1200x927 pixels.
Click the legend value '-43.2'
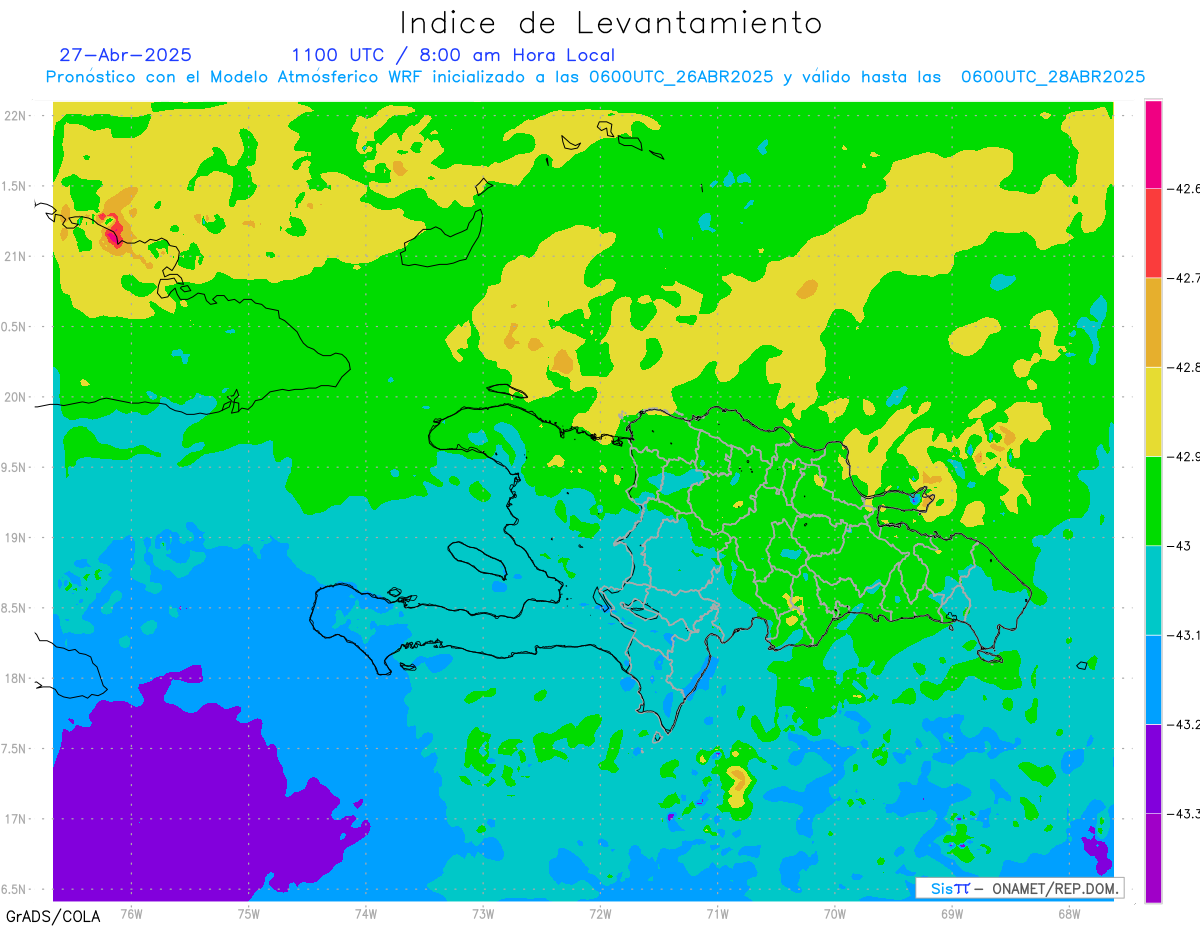pyautogui.click(x=1185, y=724)
